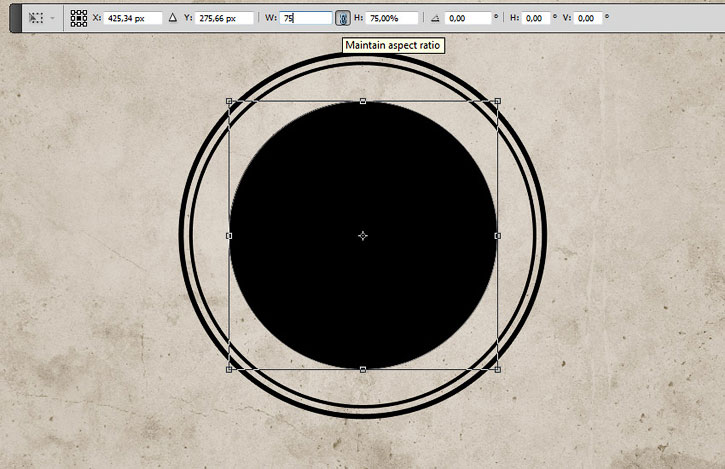Screen dimensions: 725x469
Task: Click the middle-right transform side handle
Action: (x=498, y=236)
